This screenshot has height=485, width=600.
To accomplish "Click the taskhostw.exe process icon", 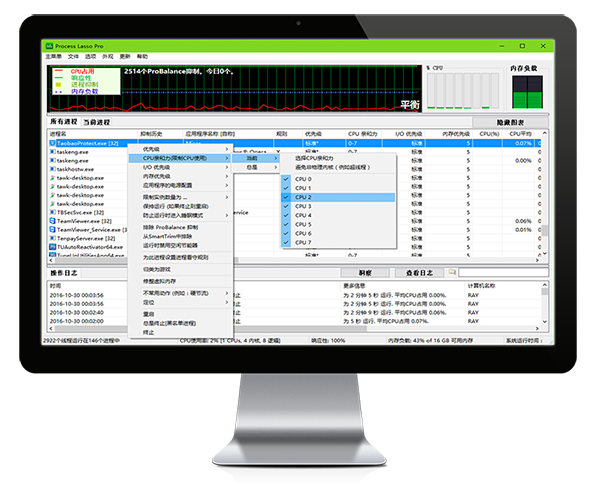I will [53, 169].
